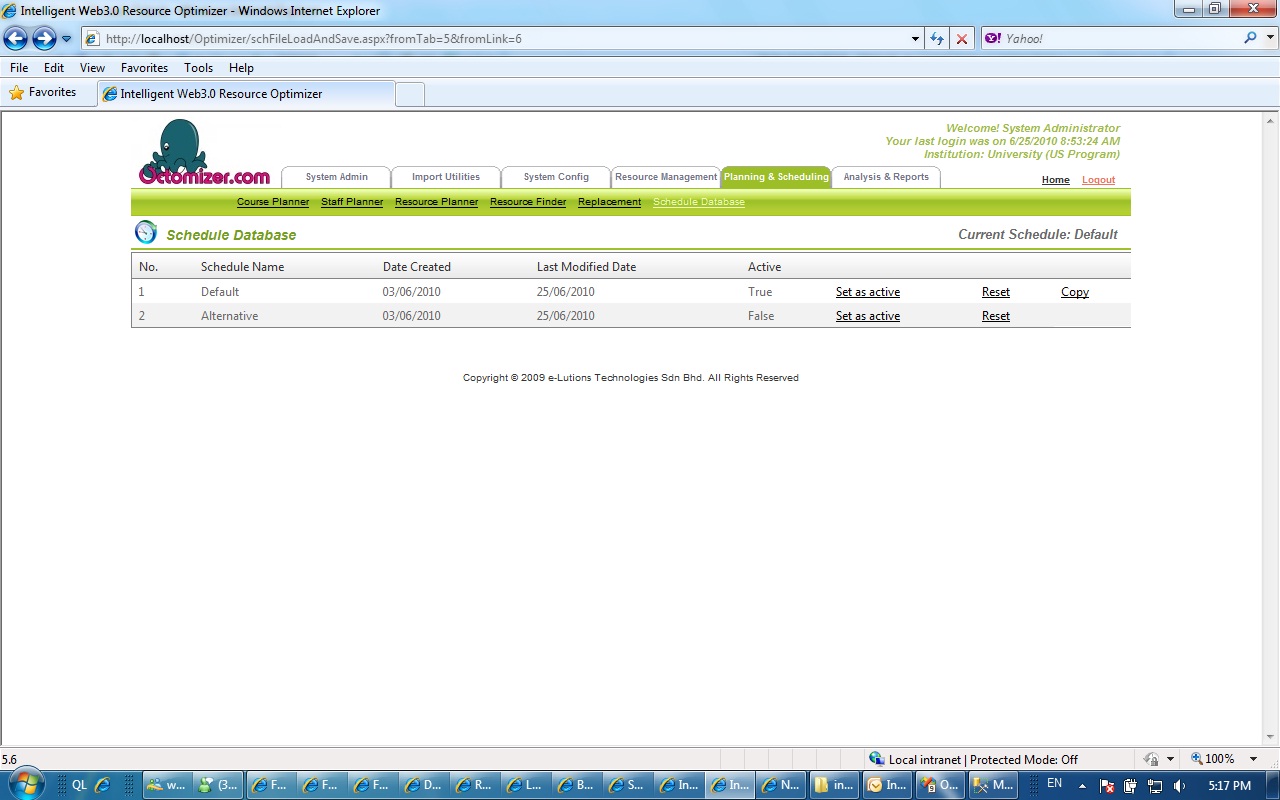Launch Internet Explorer from Quick Launch
The height and width of the screenshot is (800, 1280).
pyautogui.click(x=103, y=785)
